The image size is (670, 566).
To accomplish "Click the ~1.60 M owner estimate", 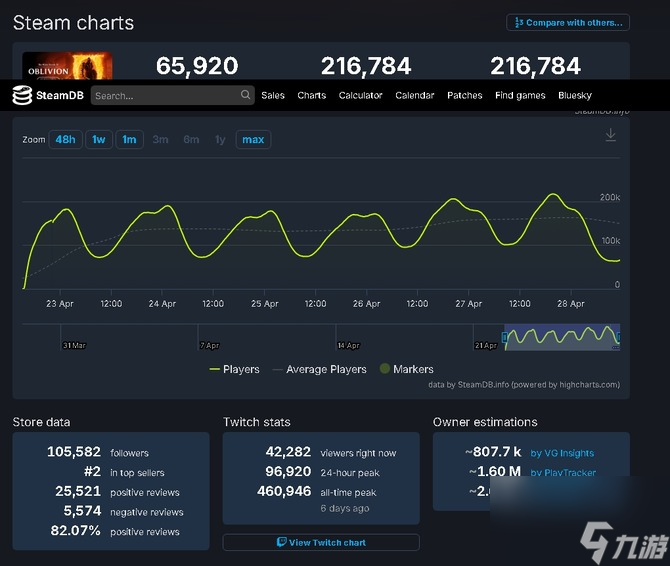I will click(495, 472).
